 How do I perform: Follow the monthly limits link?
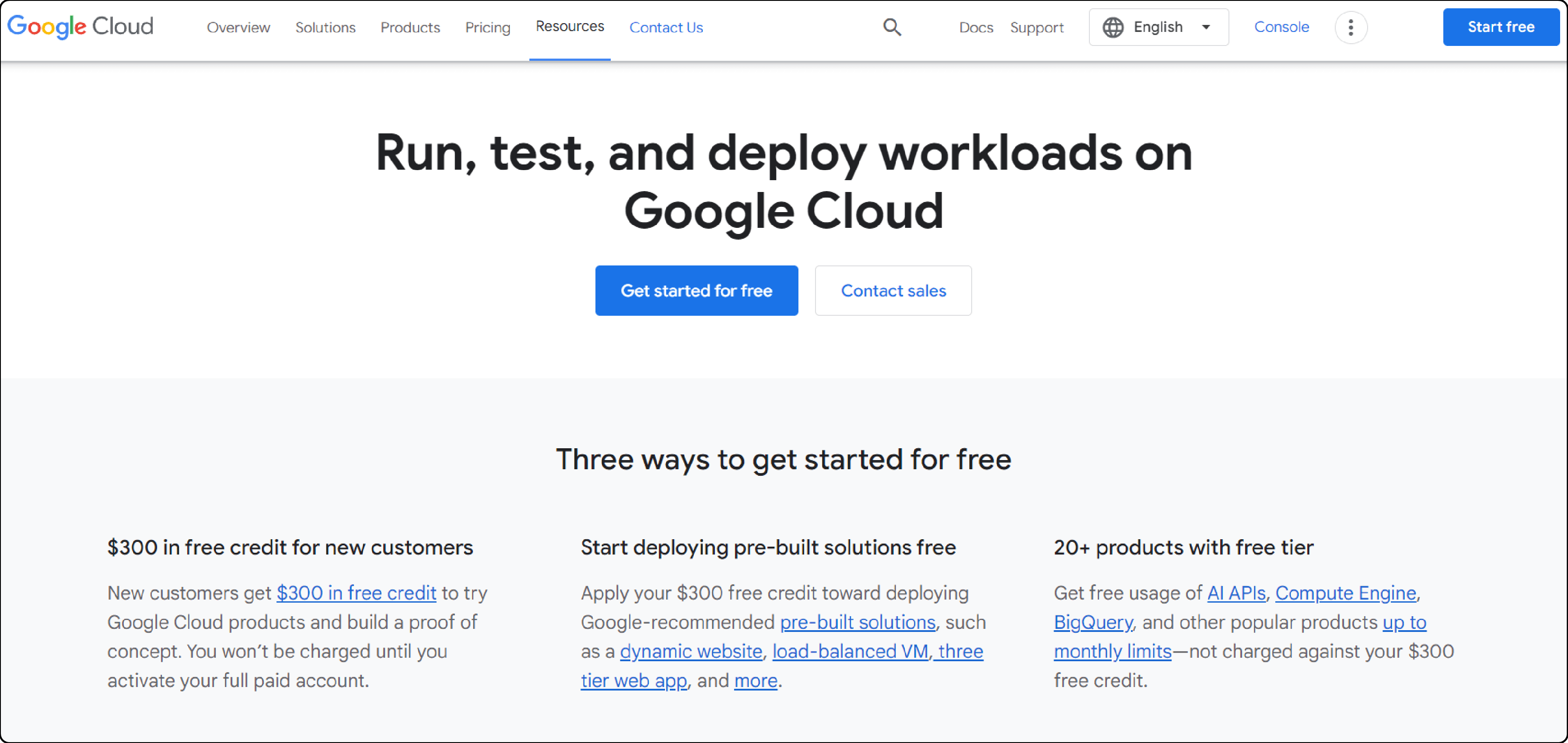1112,651
